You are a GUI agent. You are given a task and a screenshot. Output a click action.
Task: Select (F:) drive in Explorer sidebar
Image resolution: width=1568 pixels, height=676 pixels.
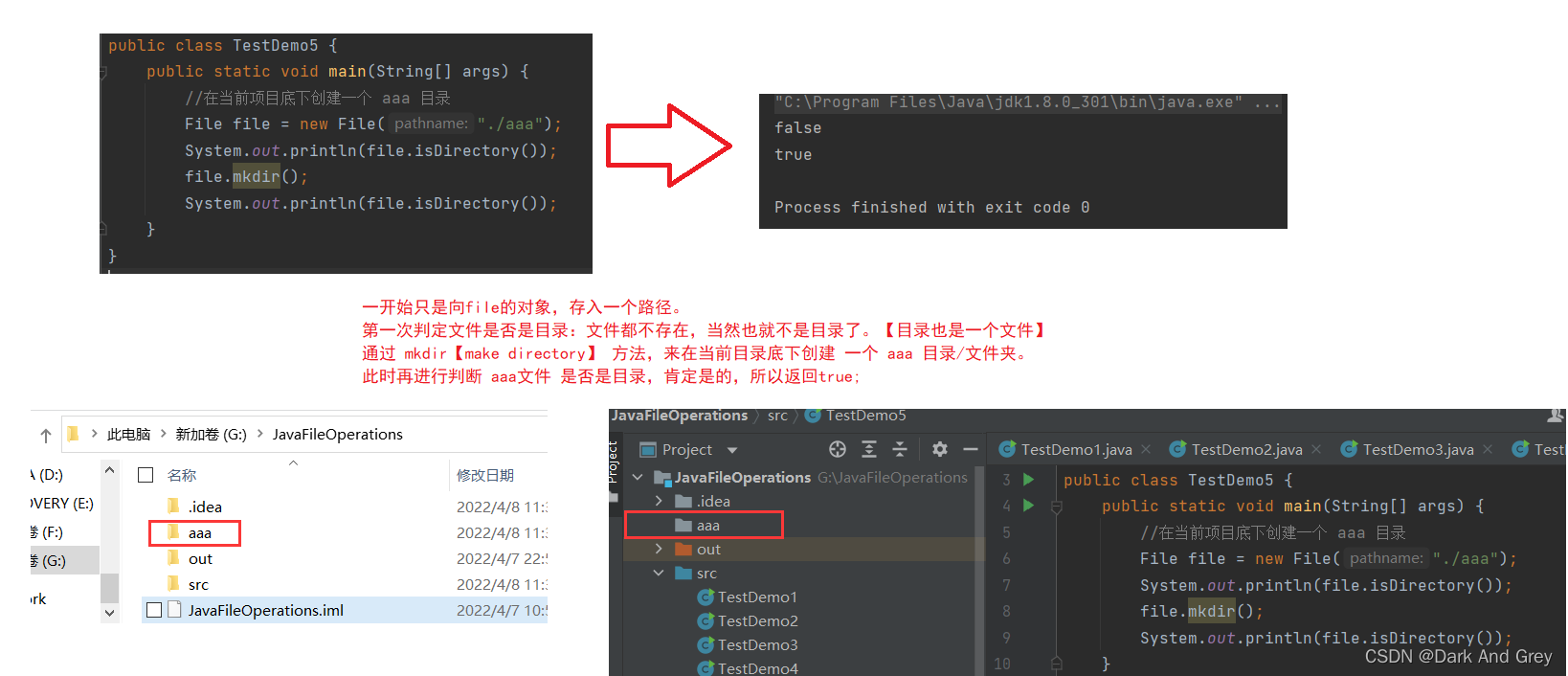pyautogui.click(x=49, y=532)
